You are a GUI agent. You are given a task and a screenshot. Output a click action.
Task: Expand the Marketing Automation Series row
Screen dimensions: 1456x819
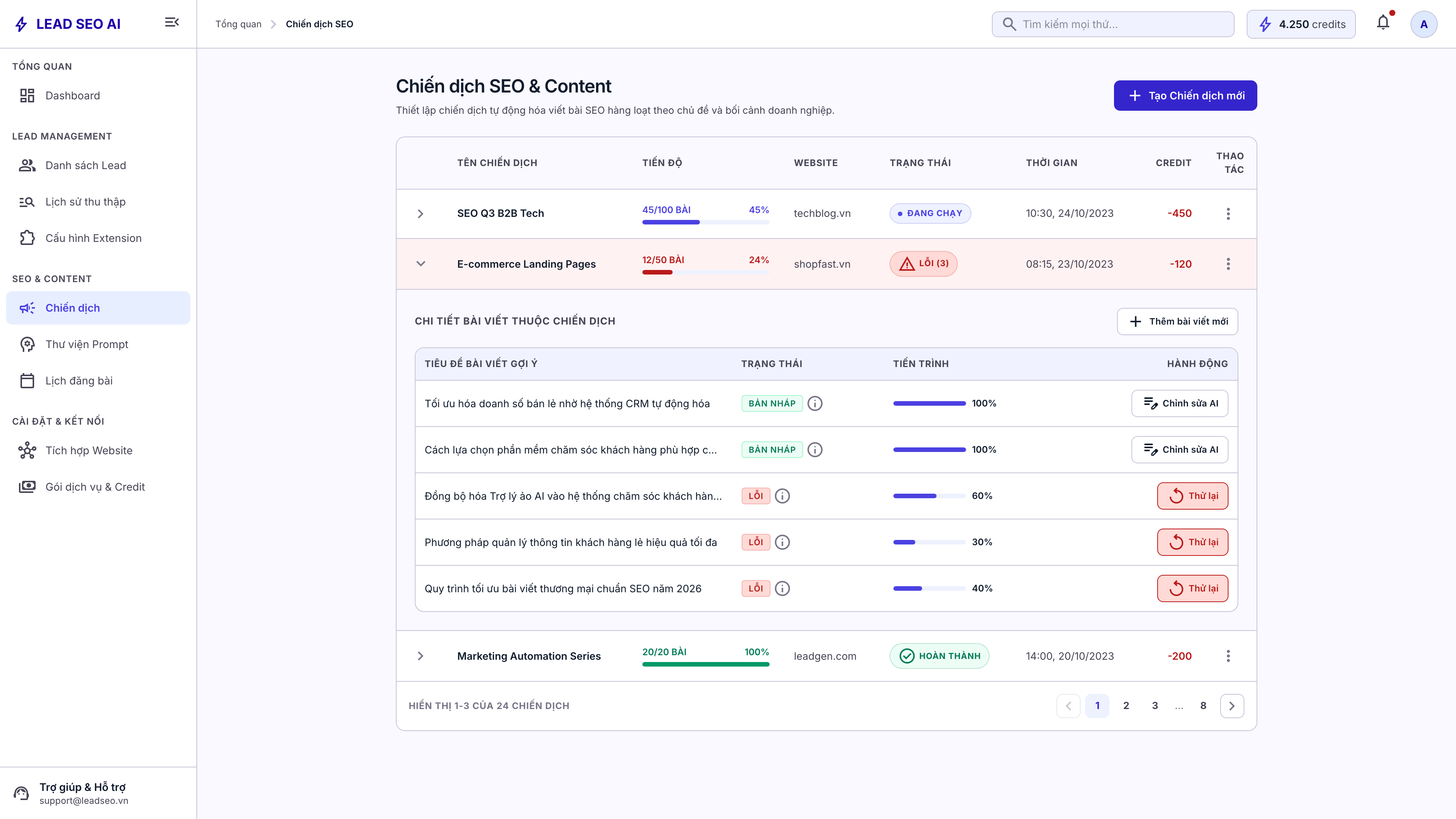(420, 656)
